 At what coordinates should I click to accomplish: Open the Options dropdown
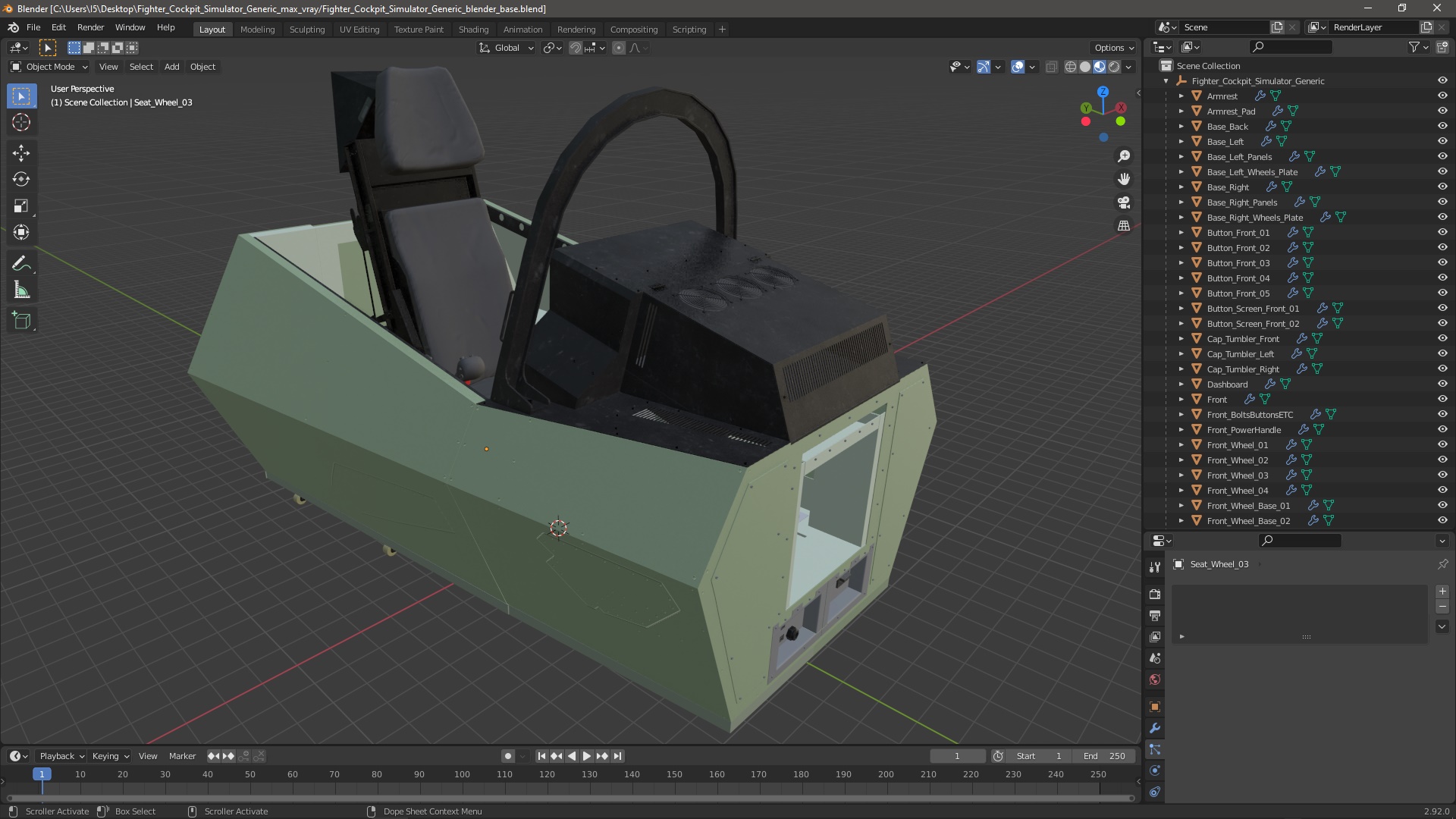[1114, 48]
